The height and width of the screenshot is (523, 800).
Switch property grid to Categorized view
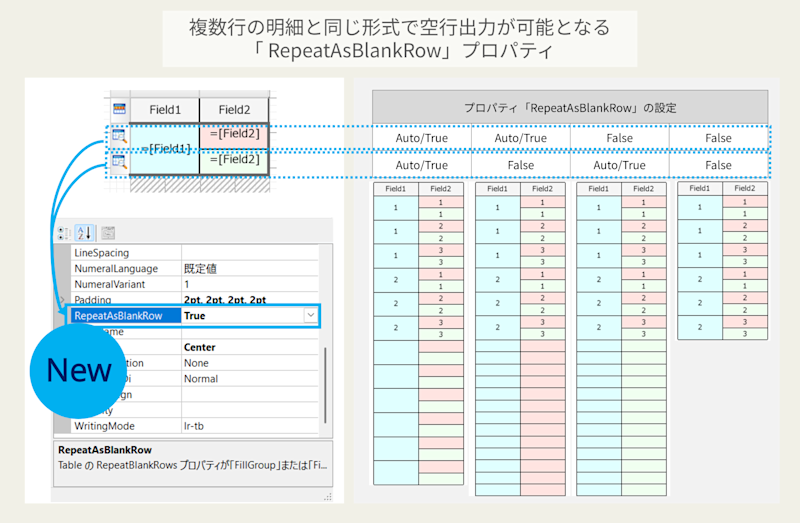point(64,233)
